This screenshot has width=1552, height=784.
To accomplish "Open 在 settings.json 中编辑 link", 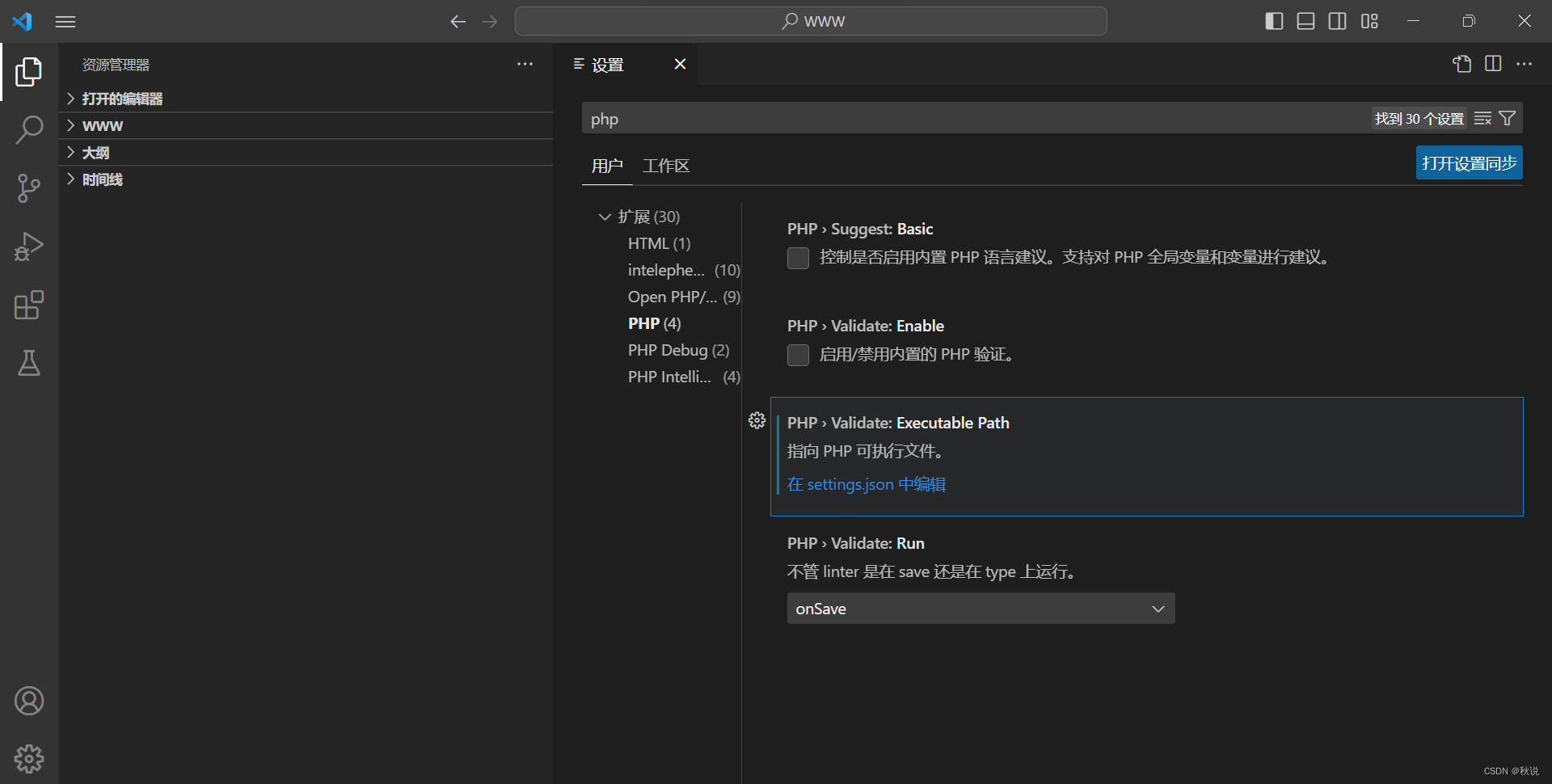I will click(x=867, y=484).
